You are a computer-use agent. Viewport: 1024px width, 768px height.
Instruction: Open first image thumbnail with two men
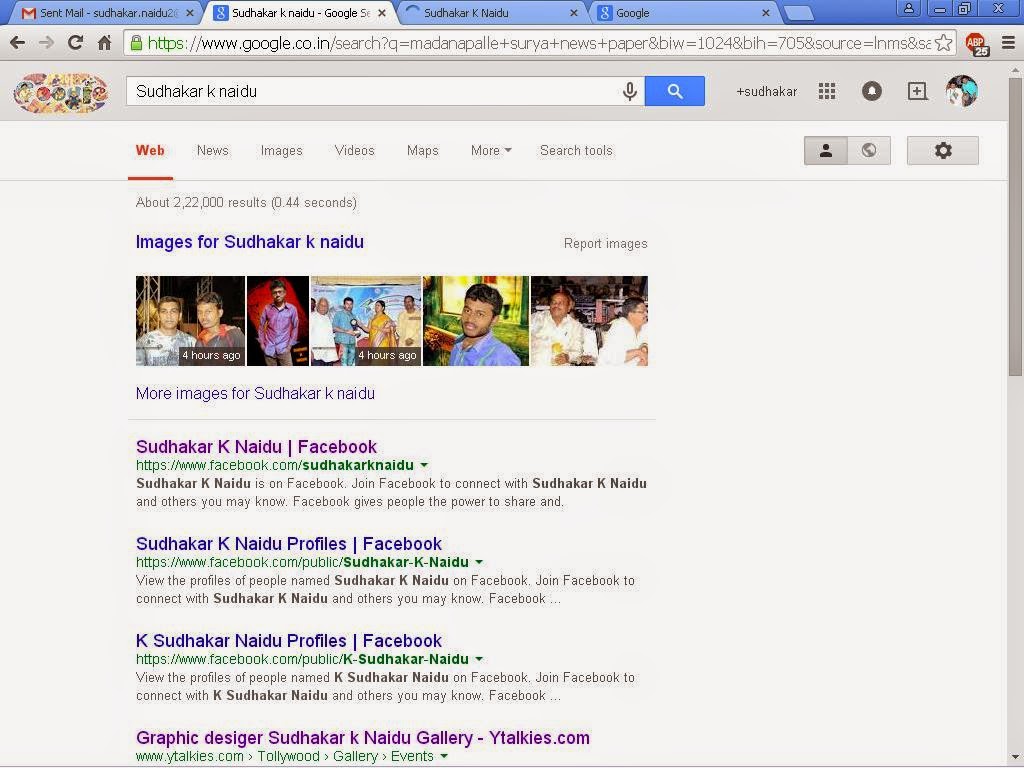click(x=190, y=321)
